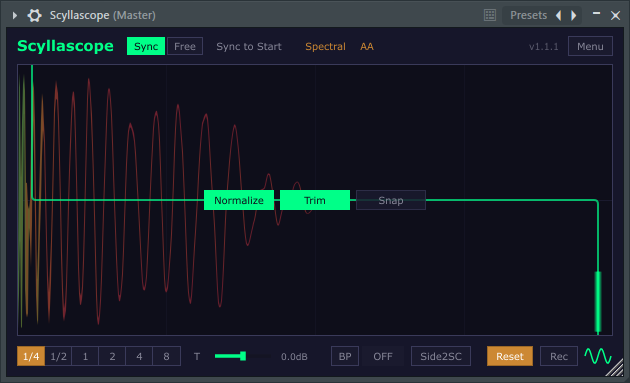Viewport: 630px width, 383px height.
Task: Click the Scyllascope logo title
Action: coord(65,46)
